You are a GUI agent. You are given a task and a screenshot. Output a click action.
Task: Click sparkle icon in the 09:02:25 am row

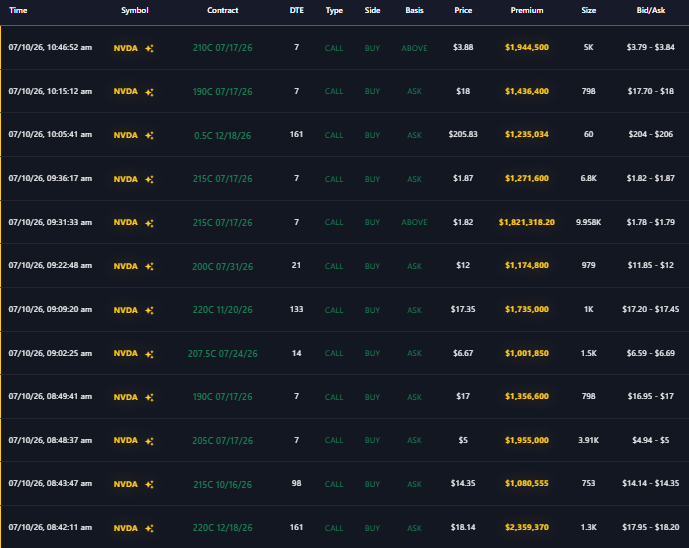pos(149,354)
